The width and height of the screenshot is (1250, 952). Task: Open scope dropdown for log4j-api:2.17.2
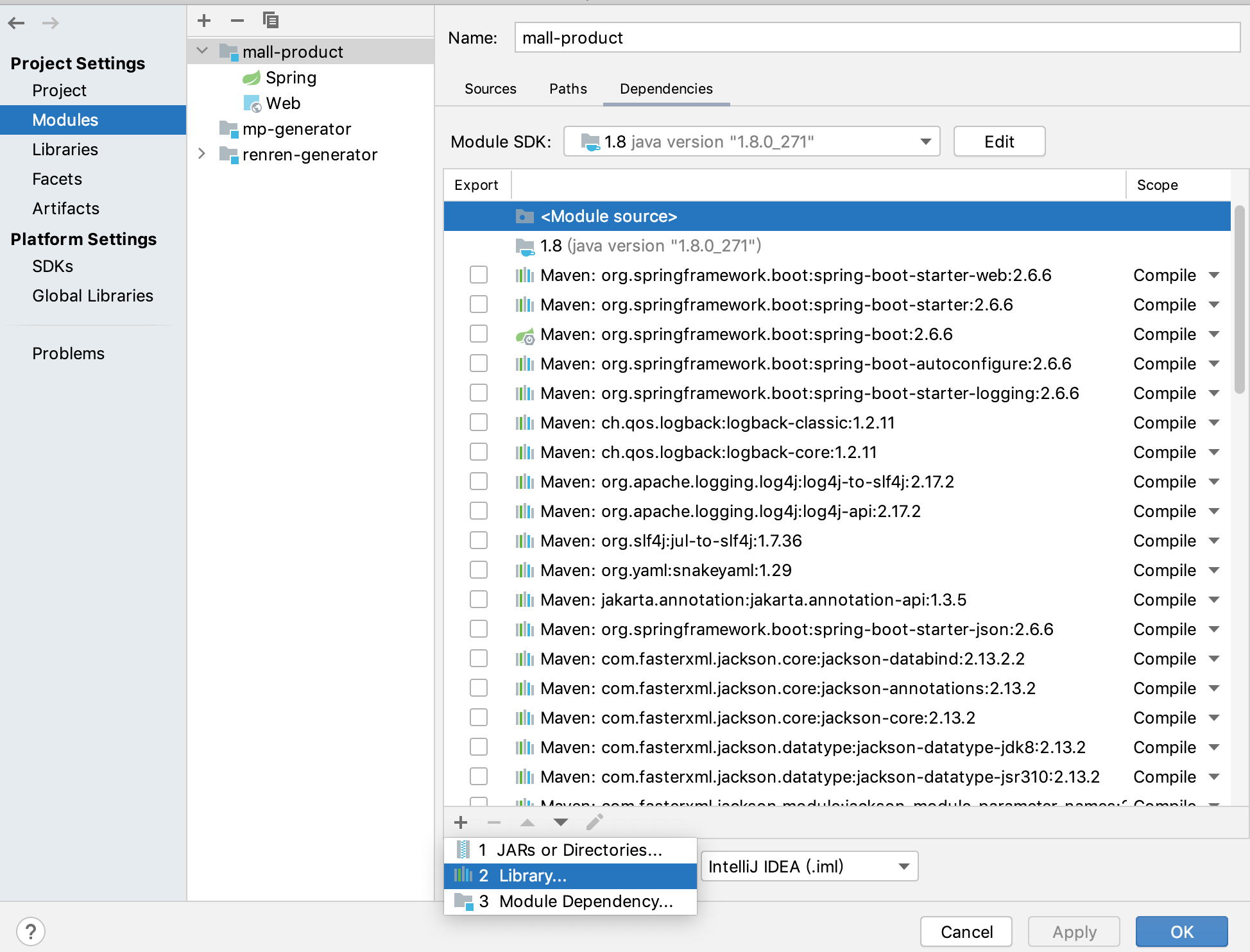tap(1214, 511)
